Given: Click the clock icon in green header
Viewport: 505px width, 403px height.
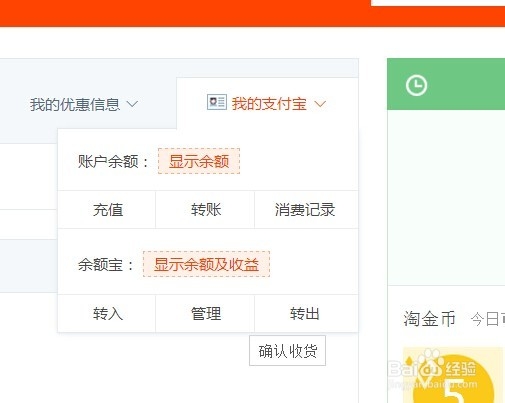Looking at the screenshot, I should (x=416, y=85).
